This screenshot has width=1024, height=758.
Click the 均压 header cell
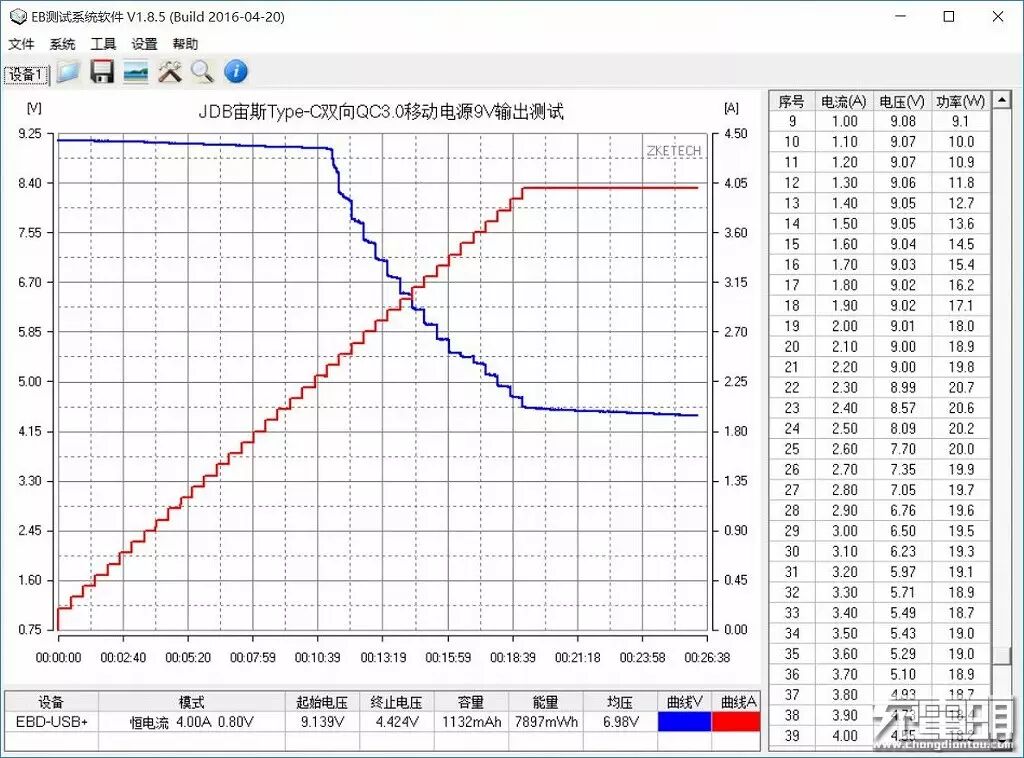tap(620, 702)
